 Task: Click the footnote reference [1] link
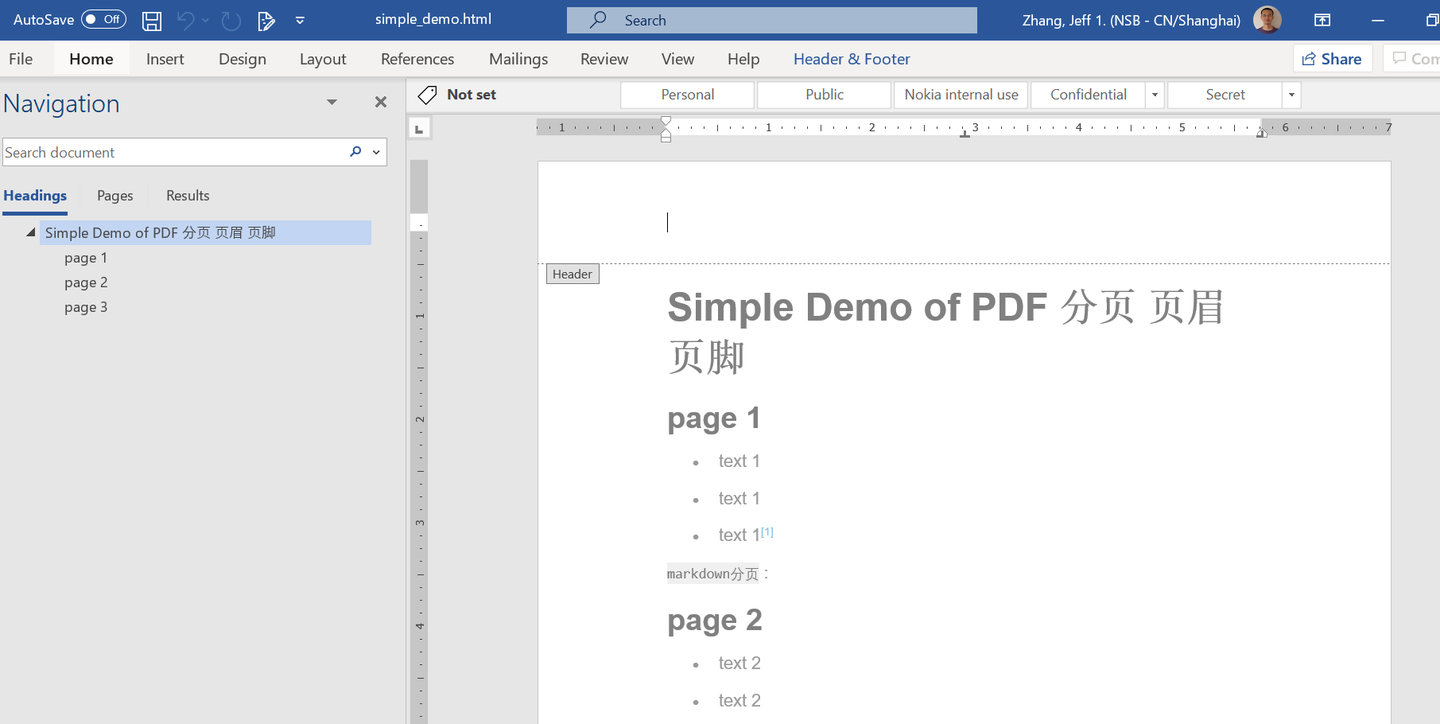pyautogui.click(x=767, y=532)
